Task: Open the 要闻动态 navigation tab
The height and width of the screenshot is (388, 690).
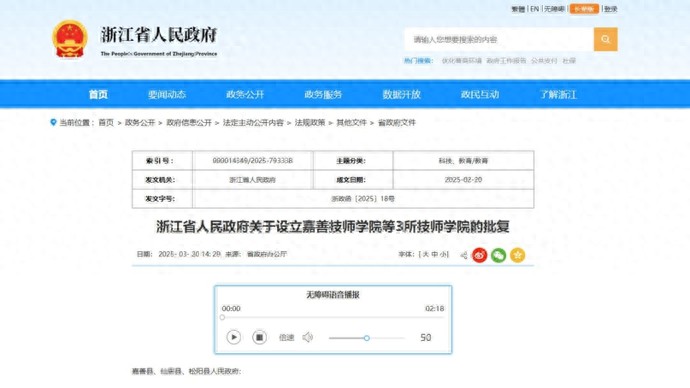Action: pos(167,94)
